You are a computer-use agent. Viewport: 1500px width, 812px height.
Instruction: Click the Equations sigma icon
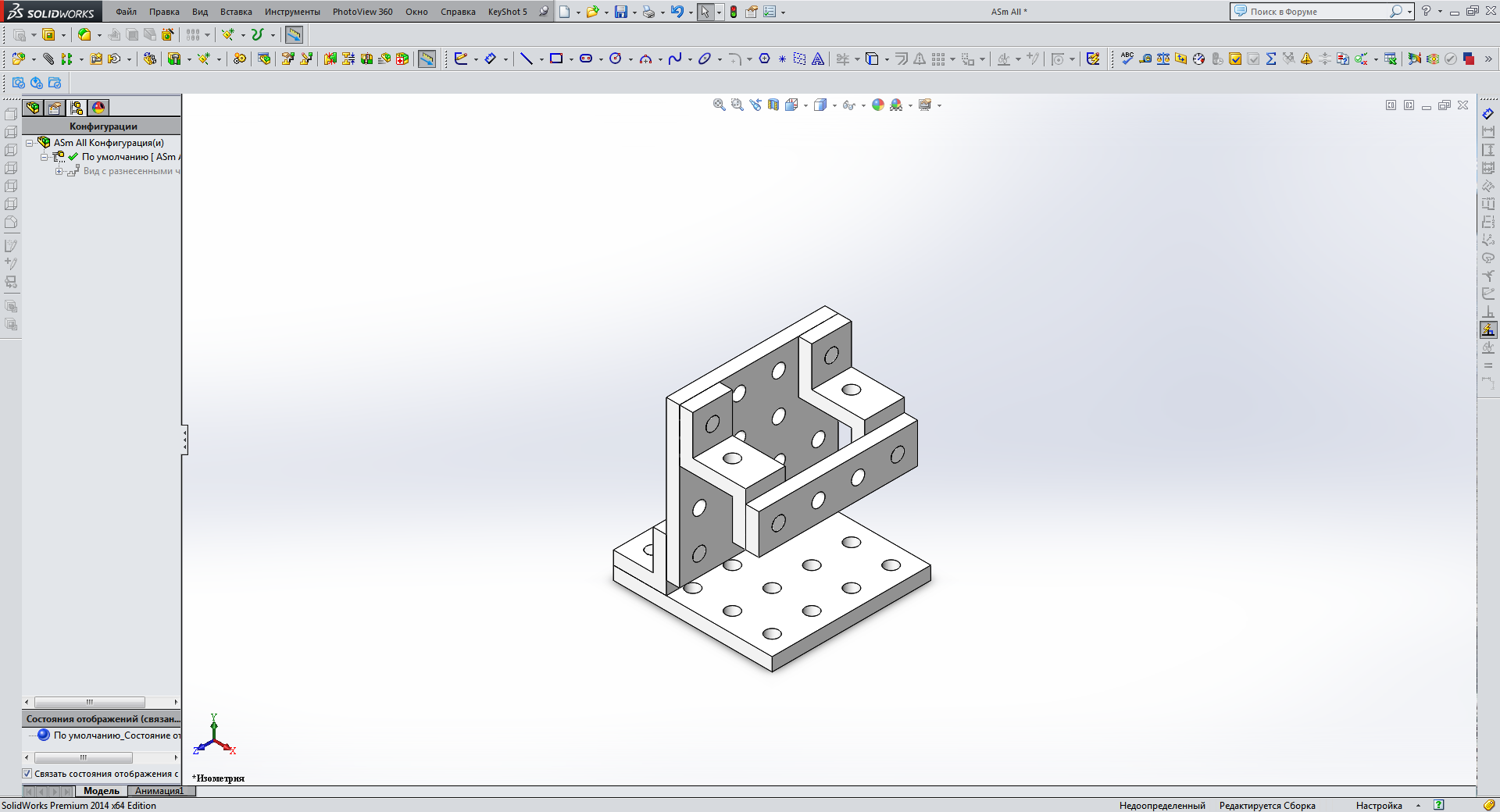1271,59
